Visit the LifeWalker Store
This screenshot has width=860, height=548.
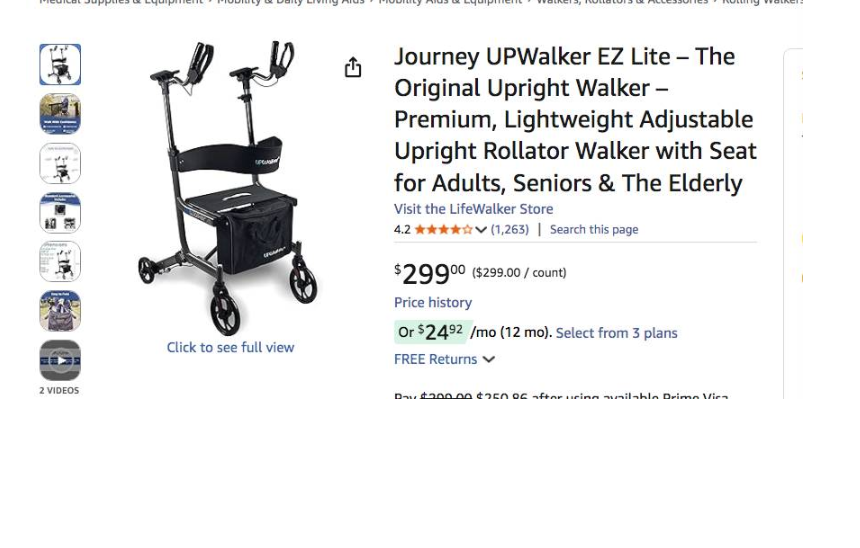pyautogui.click(x=473, y=209)
